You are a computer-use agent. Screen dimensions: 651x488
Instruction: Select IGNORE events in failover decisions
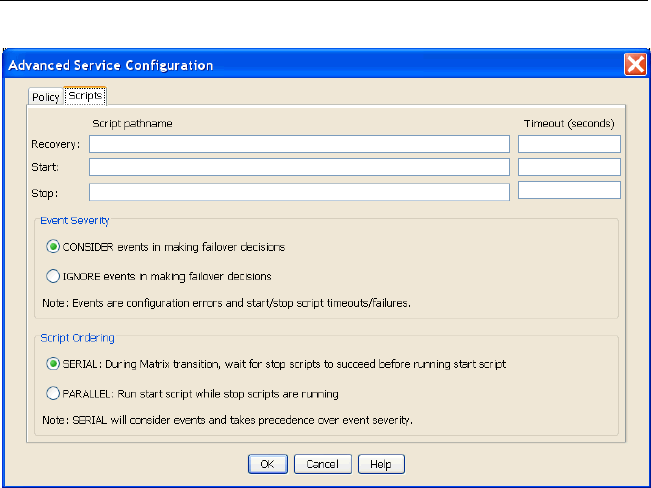pyautogui.click(x=54, y=276)
